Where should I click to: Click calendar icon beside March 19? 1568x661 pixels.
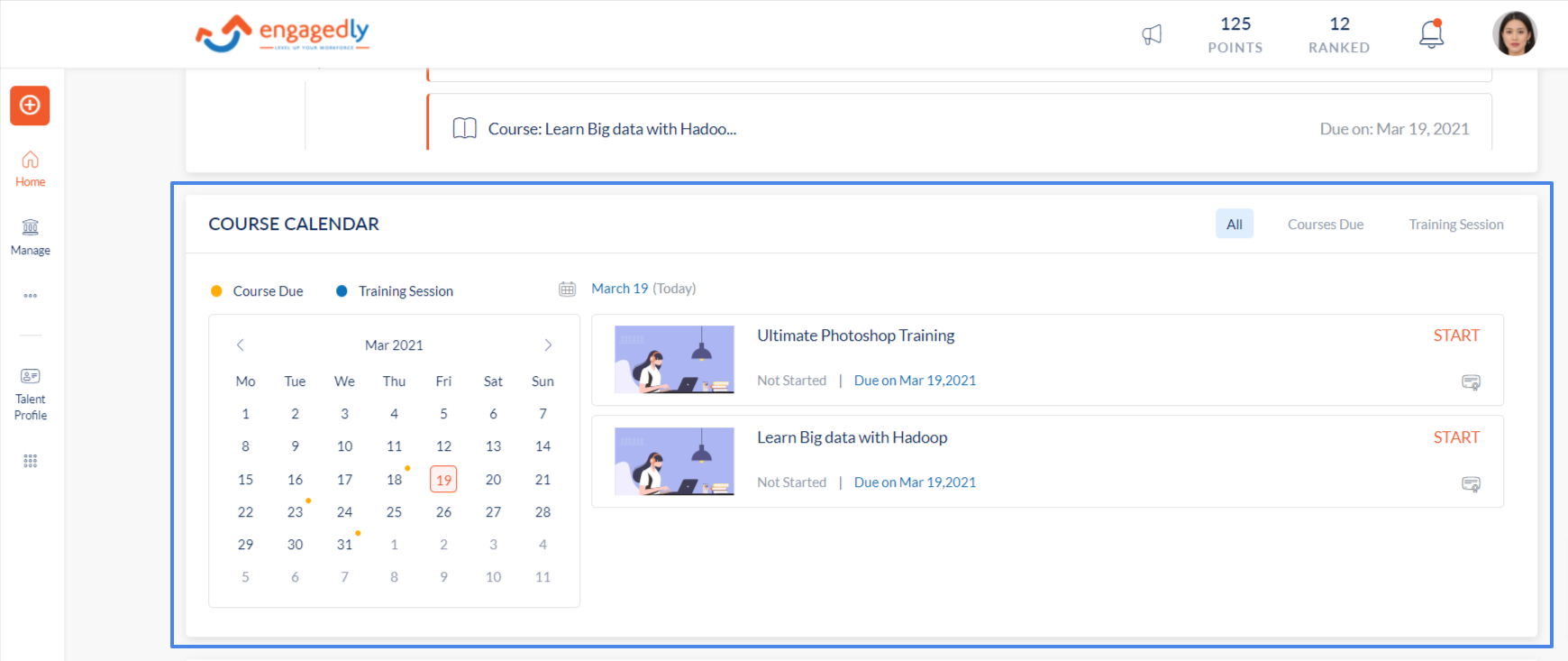567,289
